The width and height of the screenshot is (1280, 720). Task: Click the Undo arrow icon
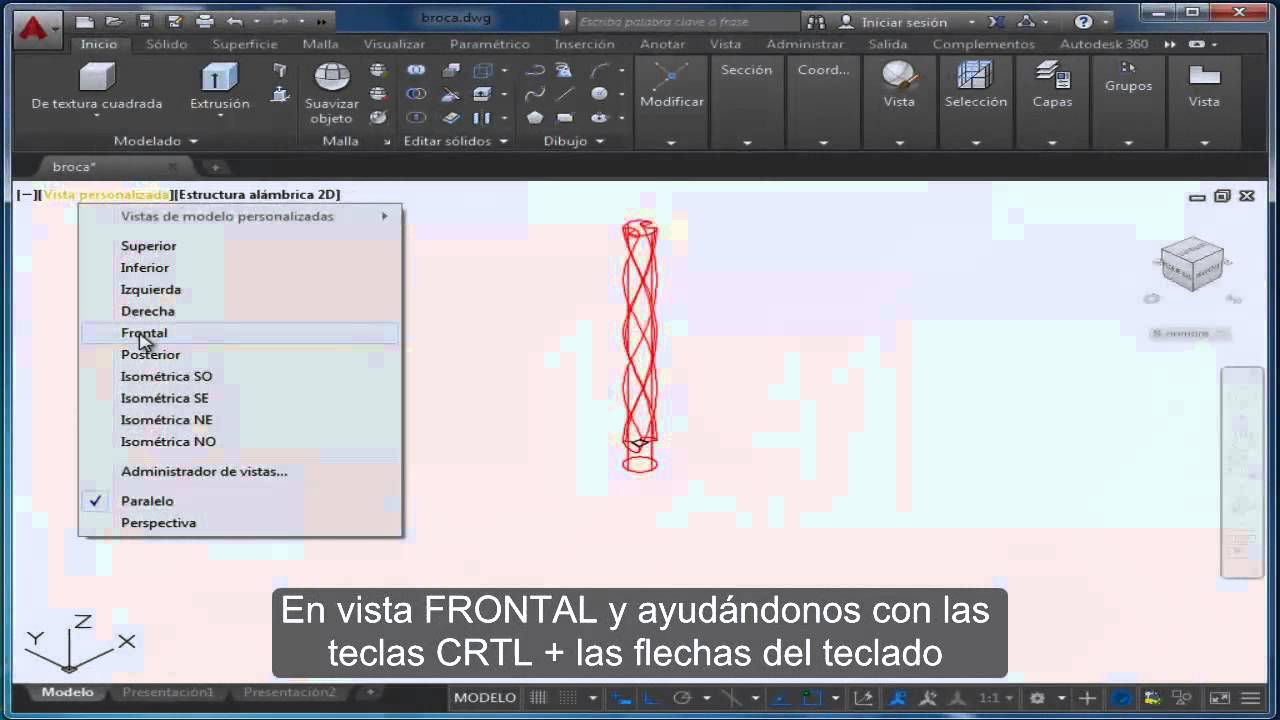234,21
